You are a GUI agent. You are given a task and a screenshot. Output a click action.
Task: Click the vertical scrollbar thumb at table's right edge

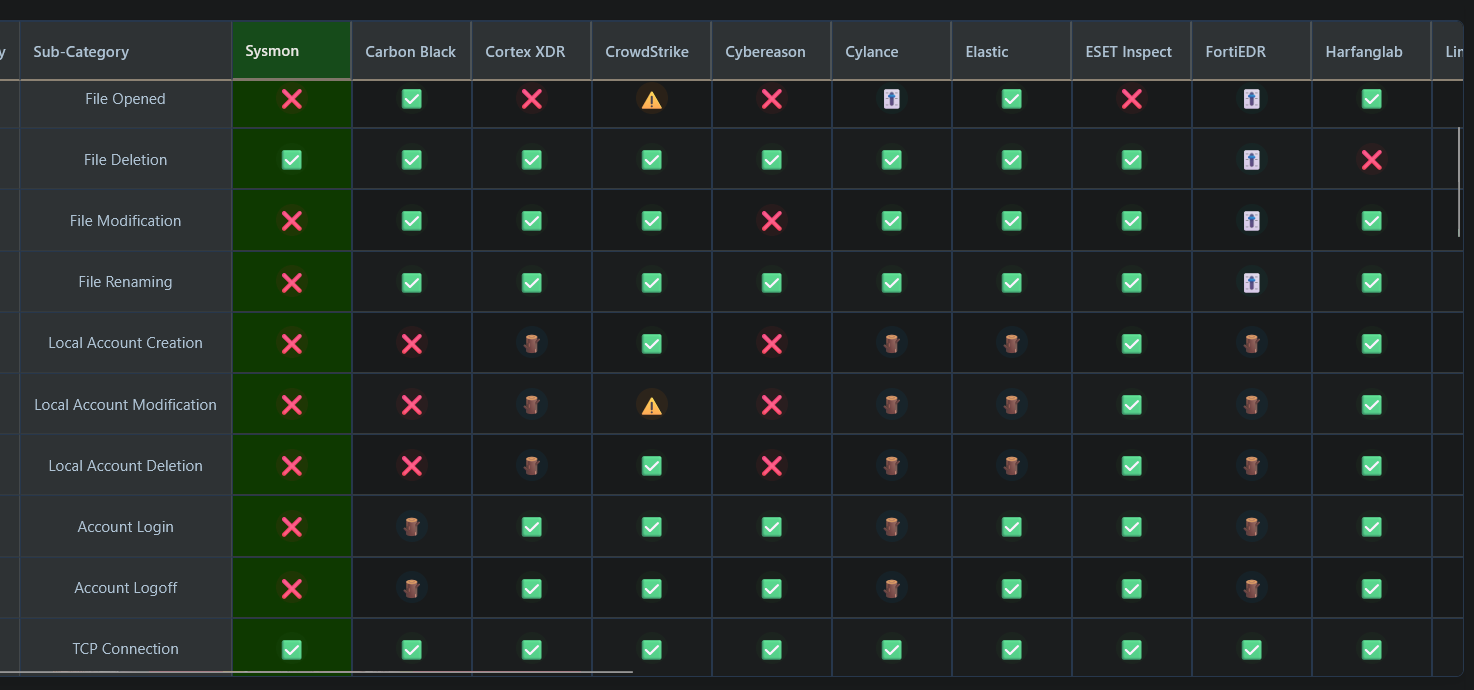1460,182
